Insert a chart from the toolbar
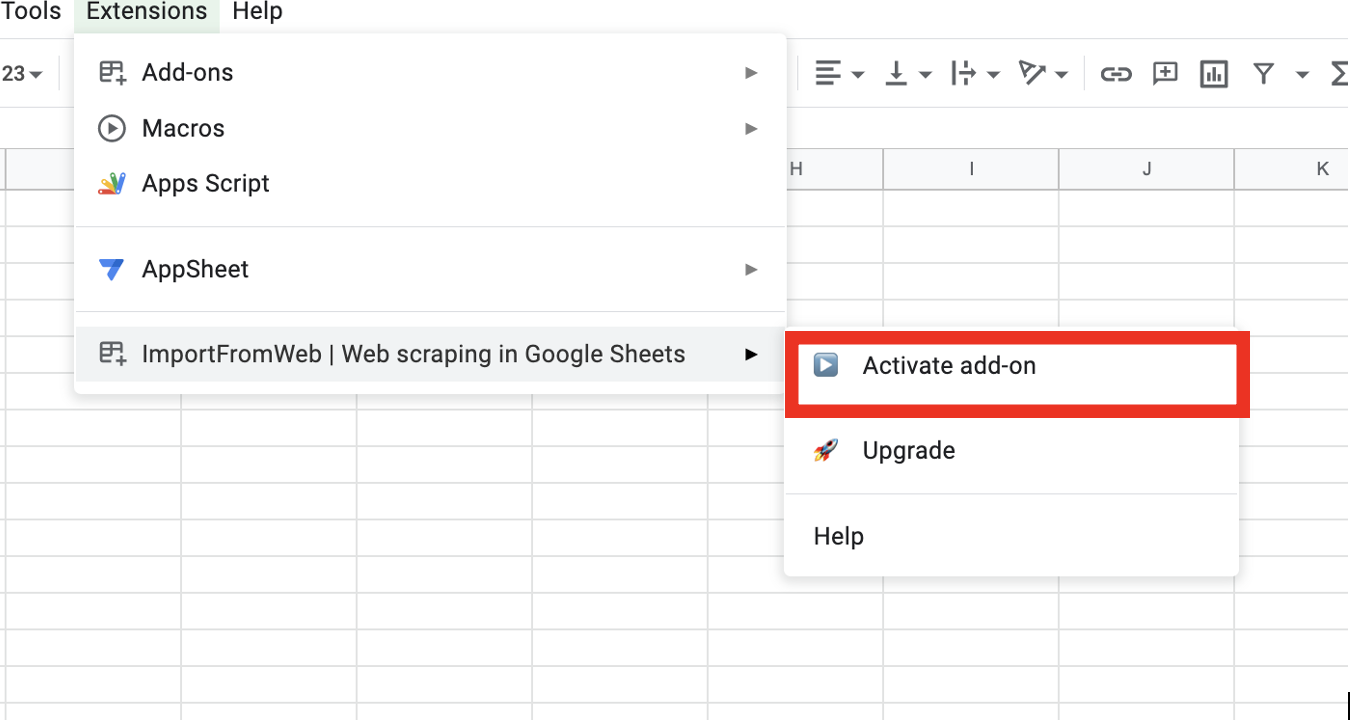The width and height of the screenshot is (1354, 720). pyautogui.click(x=1213, y=73)
